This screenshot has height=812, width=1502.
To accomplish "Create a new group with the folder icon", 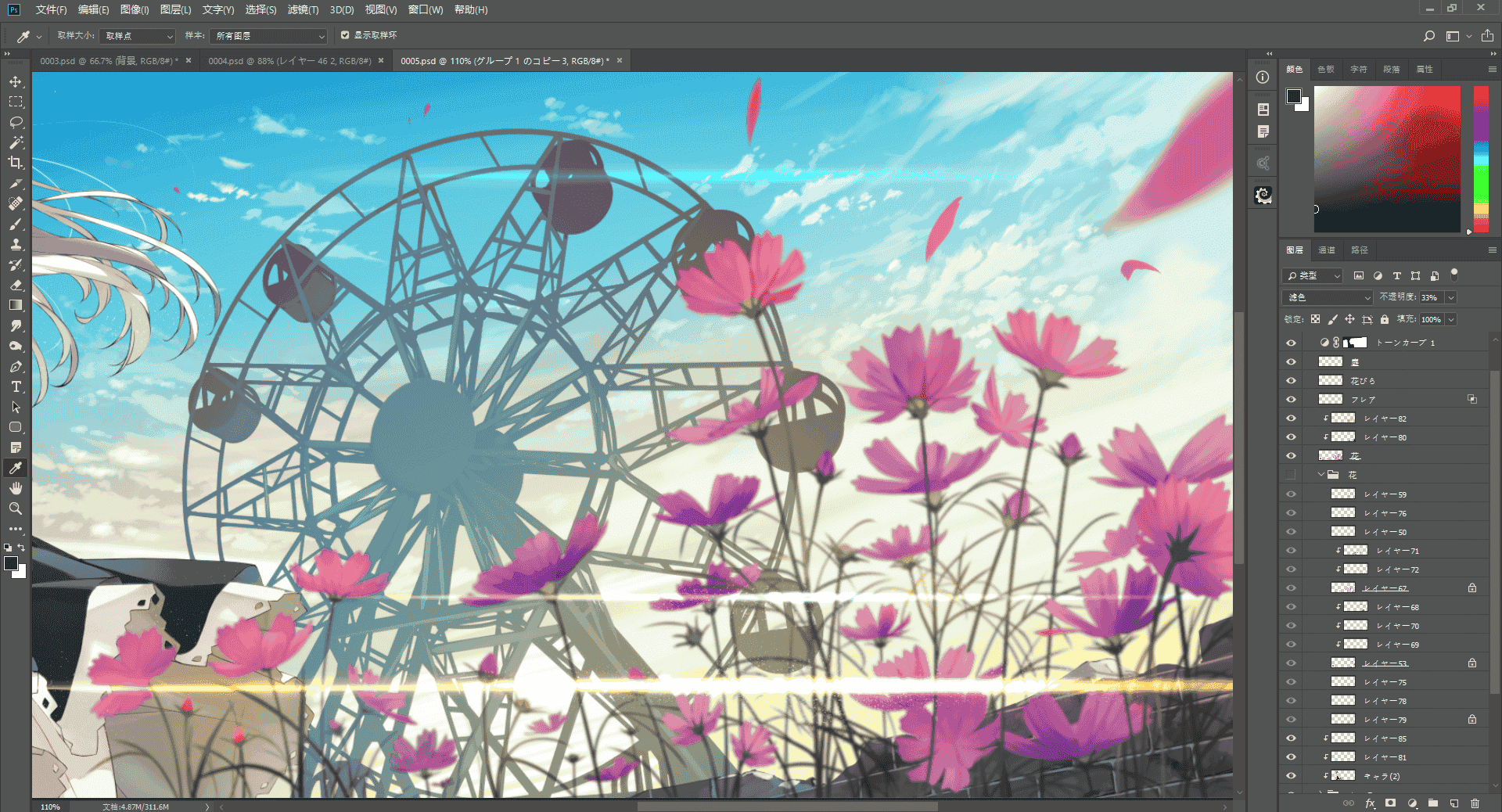I will (1432, 803).
